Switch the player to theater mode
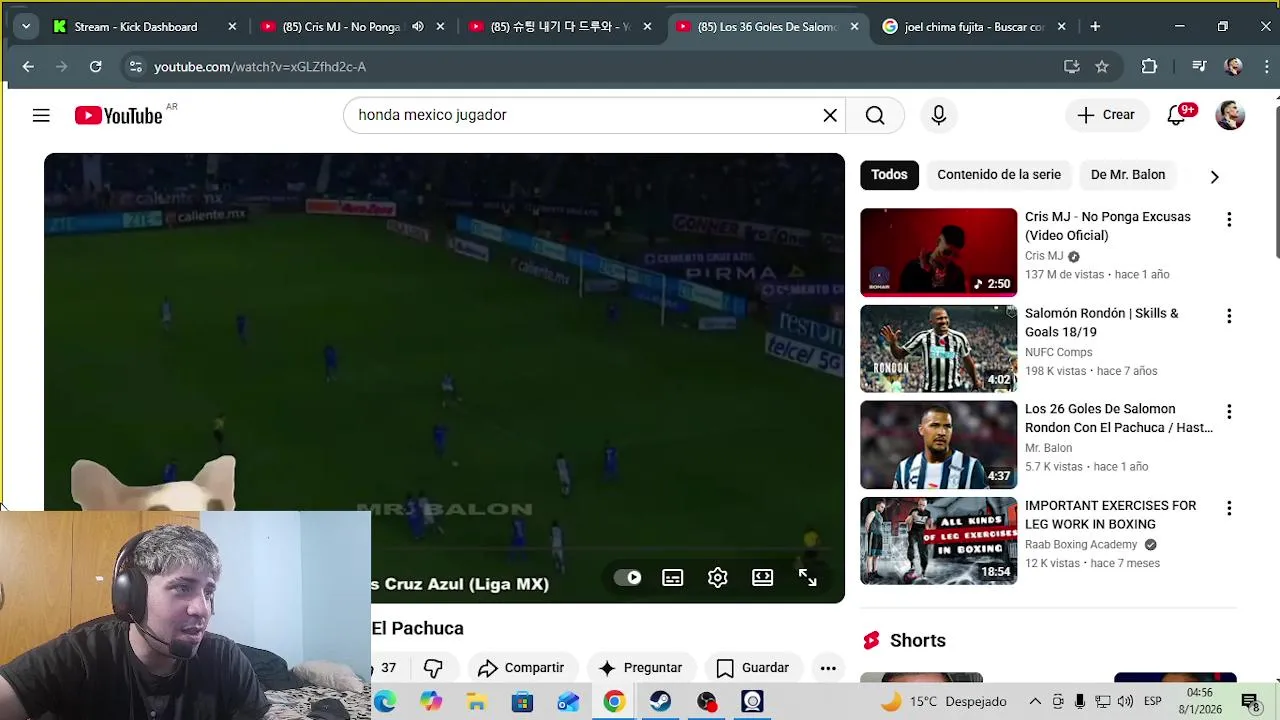Image resolution: width=1280 pixels, height=720 pixels. [762, 577]
